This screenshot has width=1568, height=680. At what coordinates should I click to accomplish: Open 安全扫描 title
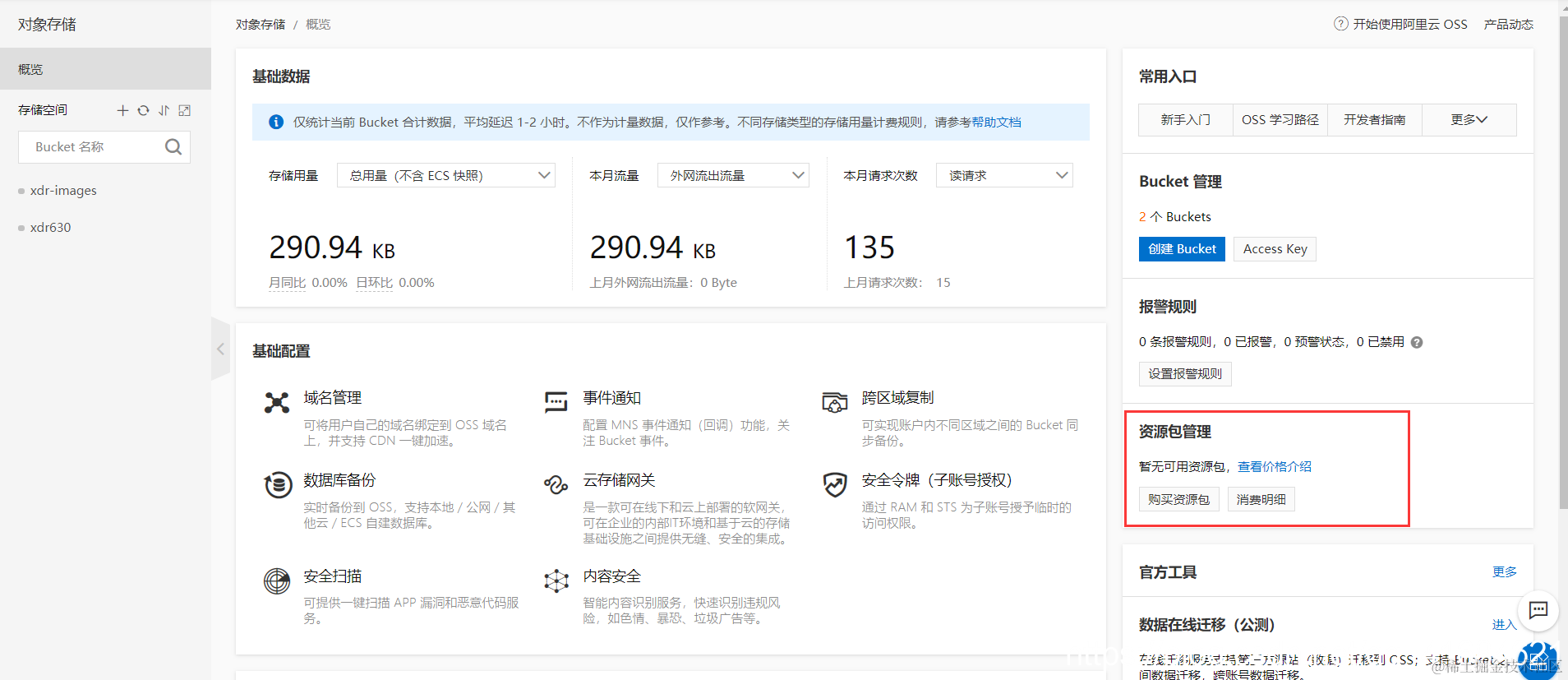coord(333,576)
